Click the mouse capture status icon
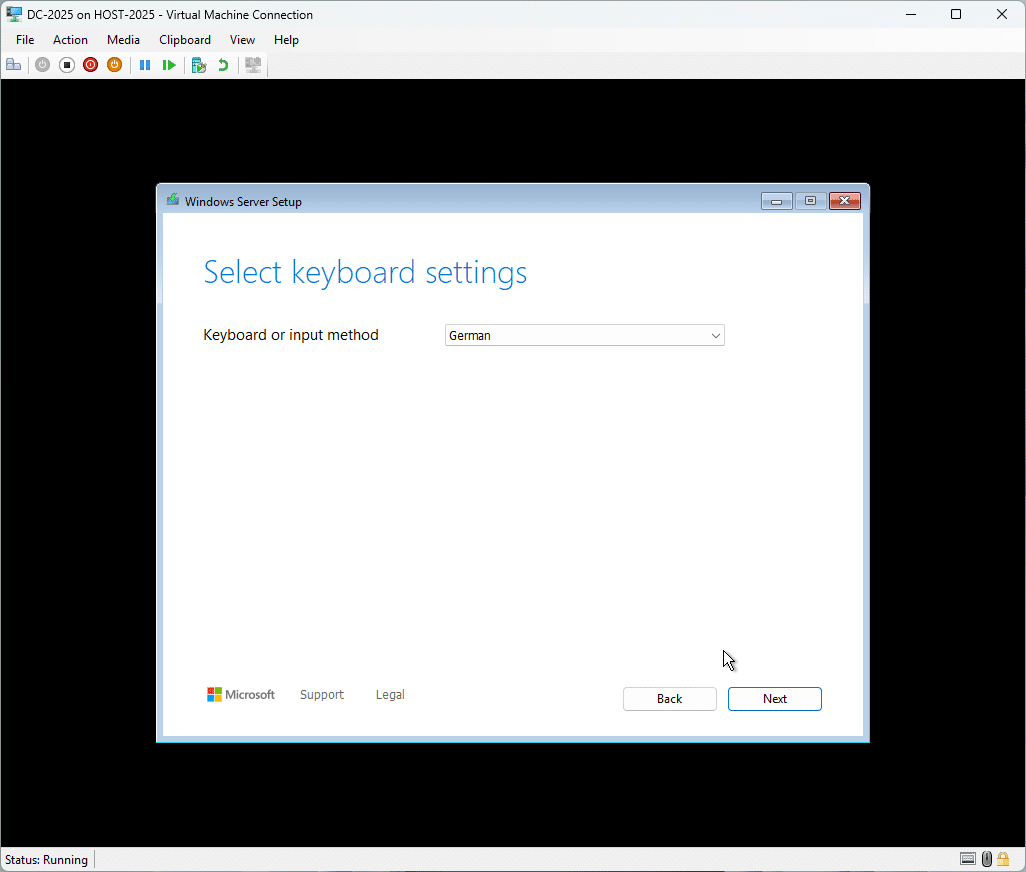 pyautogui.click(x=986, y=858)
